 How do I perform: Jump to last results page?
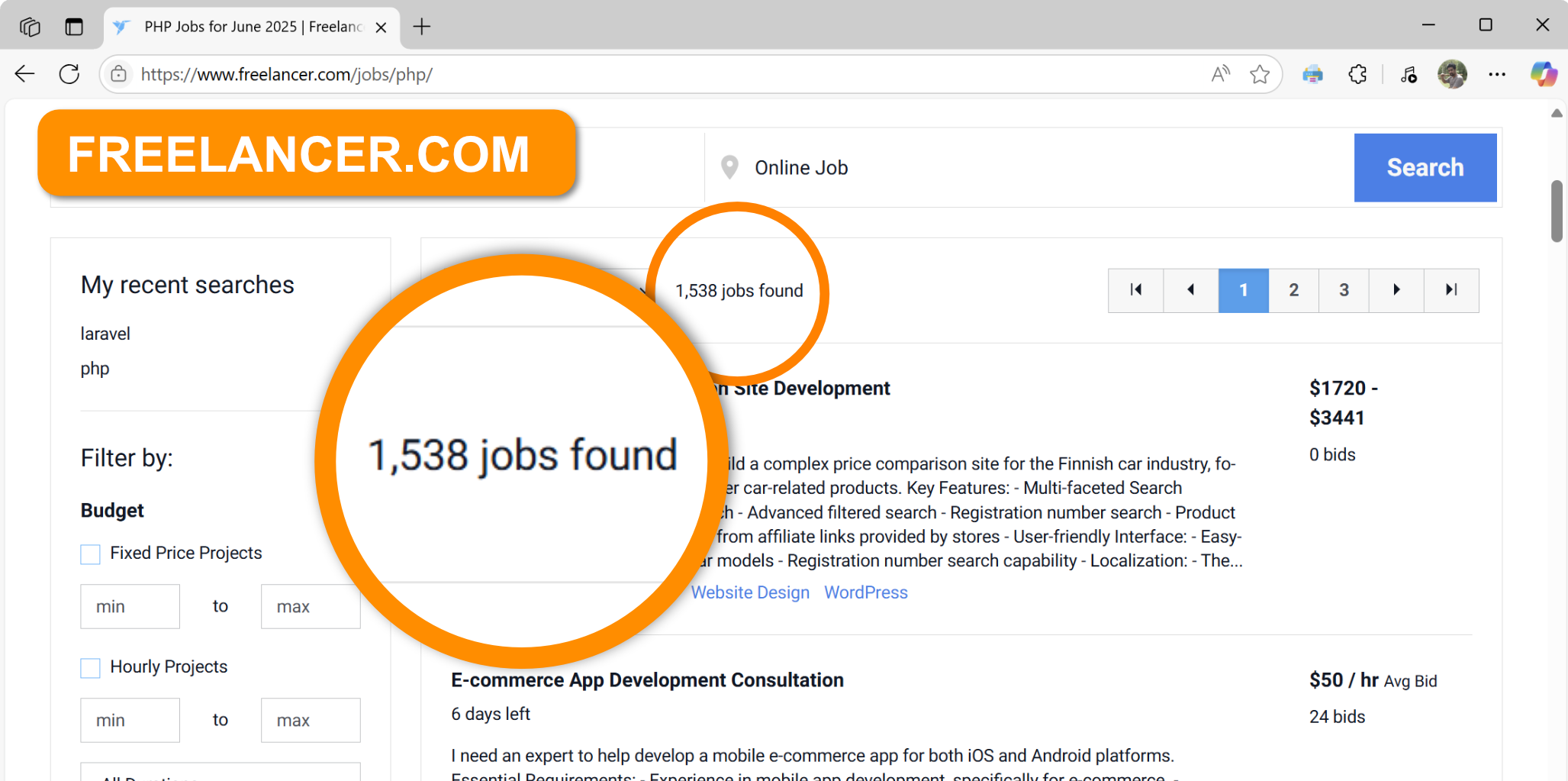tap(1451, 290)
